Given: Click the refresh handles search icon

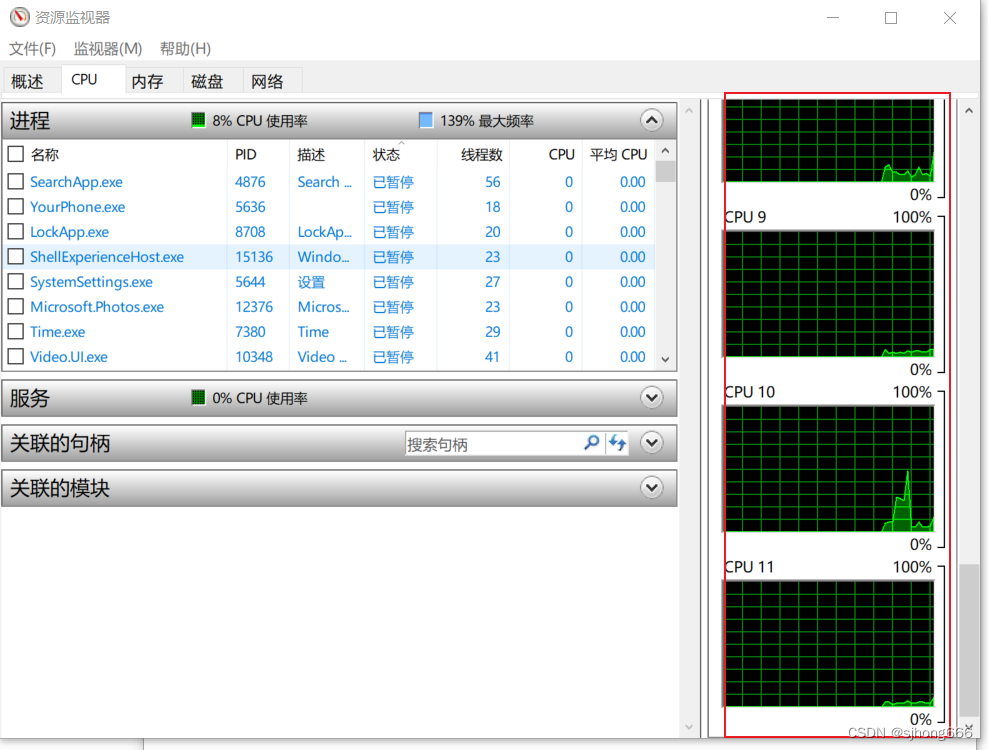Looking at the screenshot, I should pos(618,442).
